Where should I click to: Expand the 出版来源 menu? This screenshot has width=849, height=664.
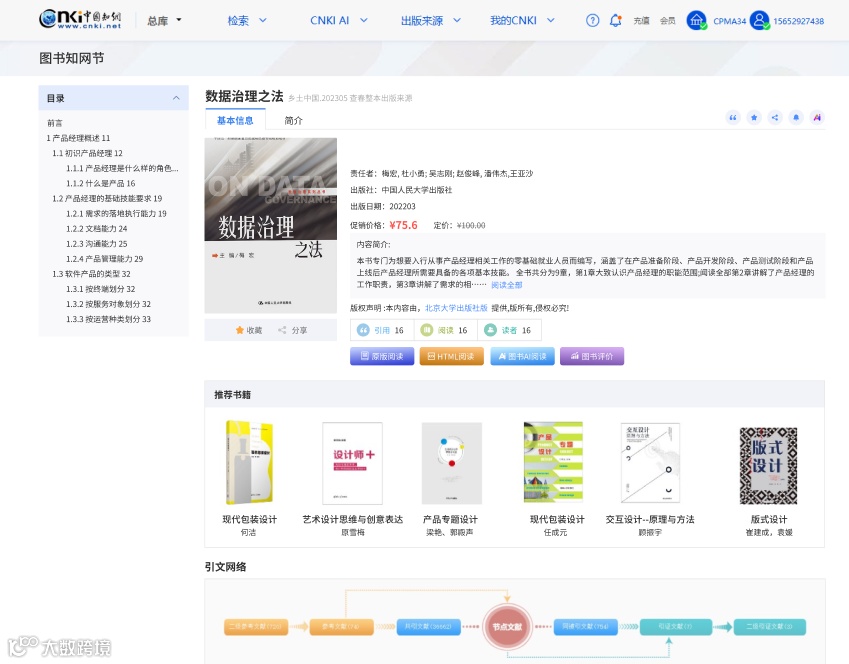(430, 21)
